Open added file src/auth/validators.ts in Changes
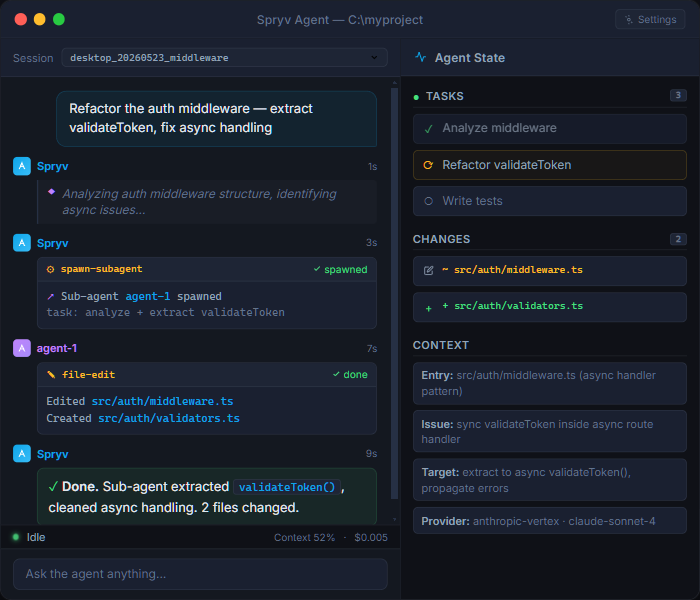This screenshot has width=700, height=600. point(549,307)
